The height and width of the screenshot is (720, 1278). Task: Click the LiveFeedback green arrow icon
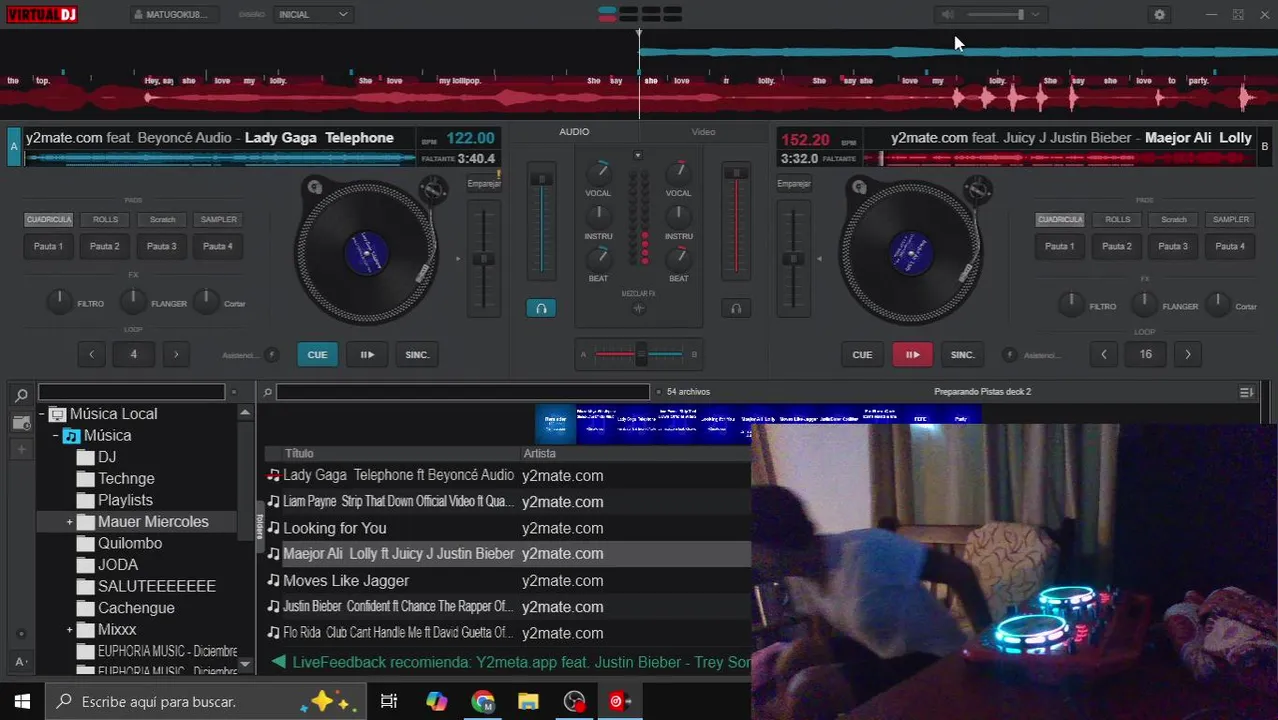279,662
